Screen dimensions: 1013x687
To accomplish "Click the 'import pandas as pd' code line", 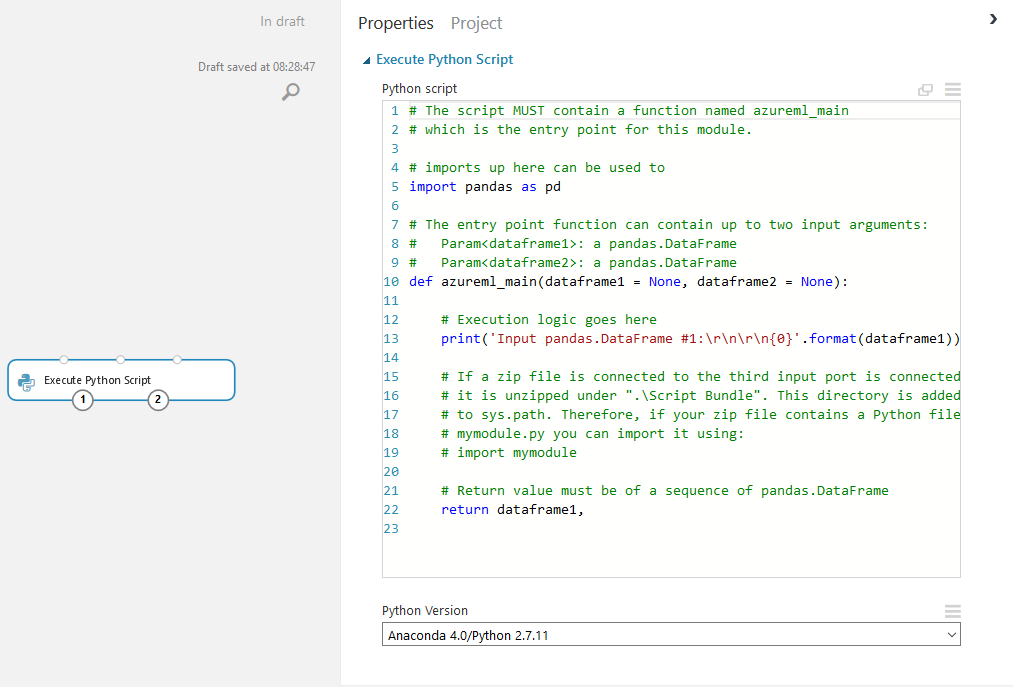I will coord(485,187).
